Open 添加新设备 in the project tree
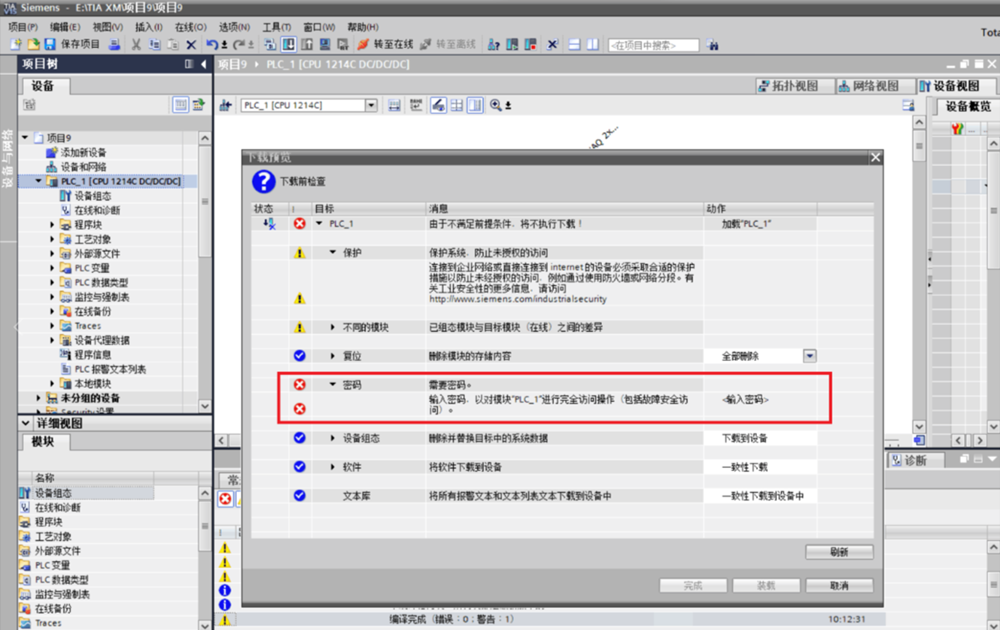The width and height of the screenshot is (1000, 630). click(82, 153)
